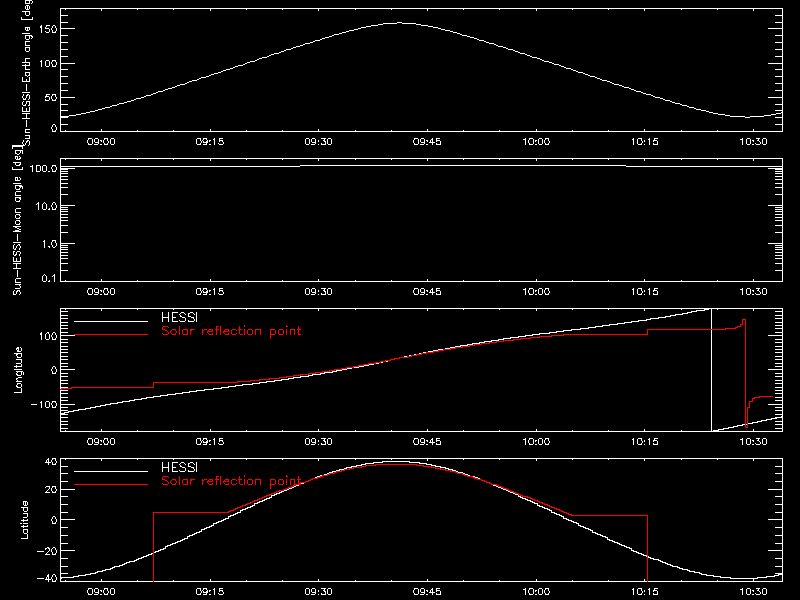Click the -40 tick on Latitude axis

coord(47,579)
